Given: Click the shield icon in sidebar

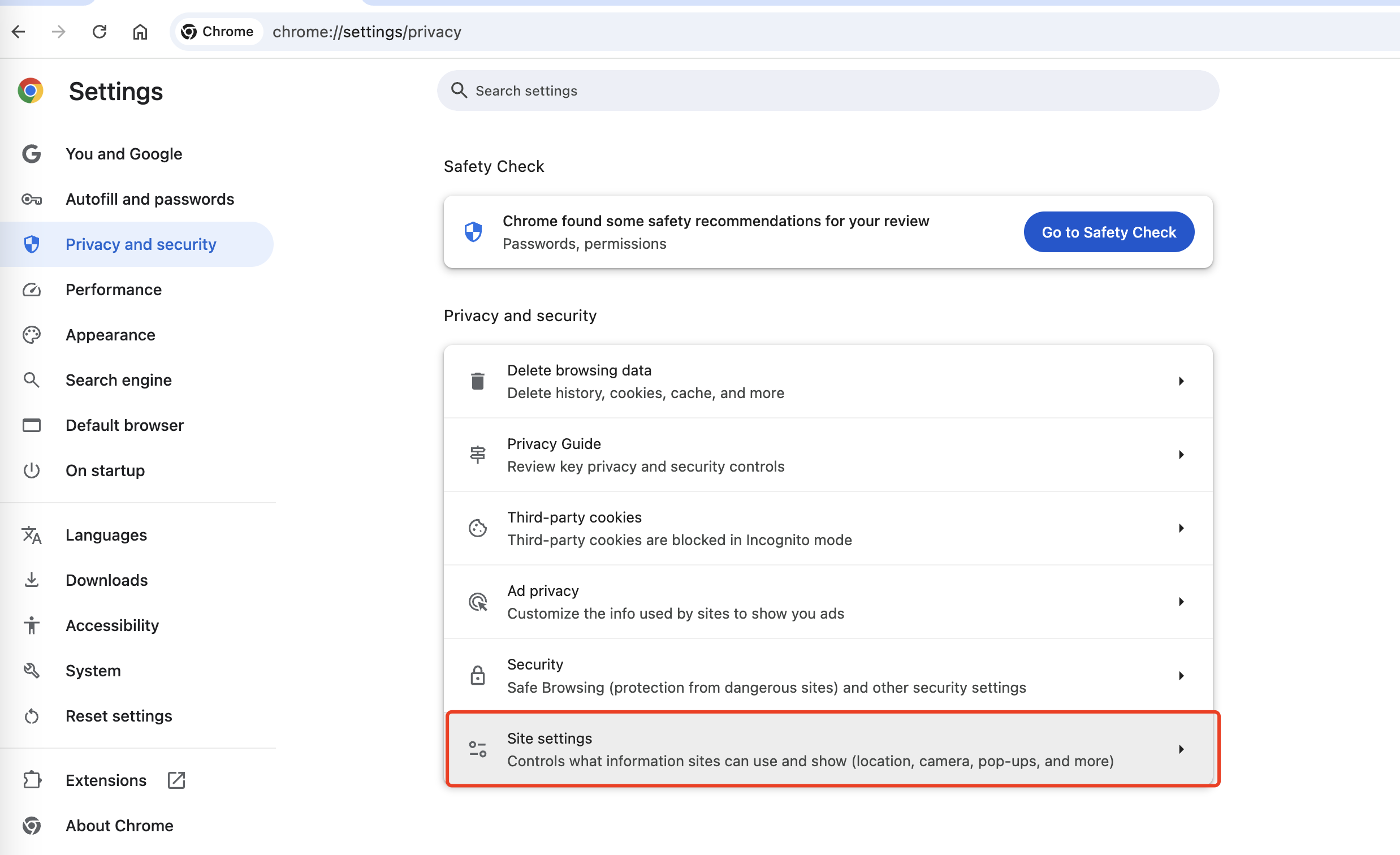Looking at the screenshot, I should (x=32, y=244).
